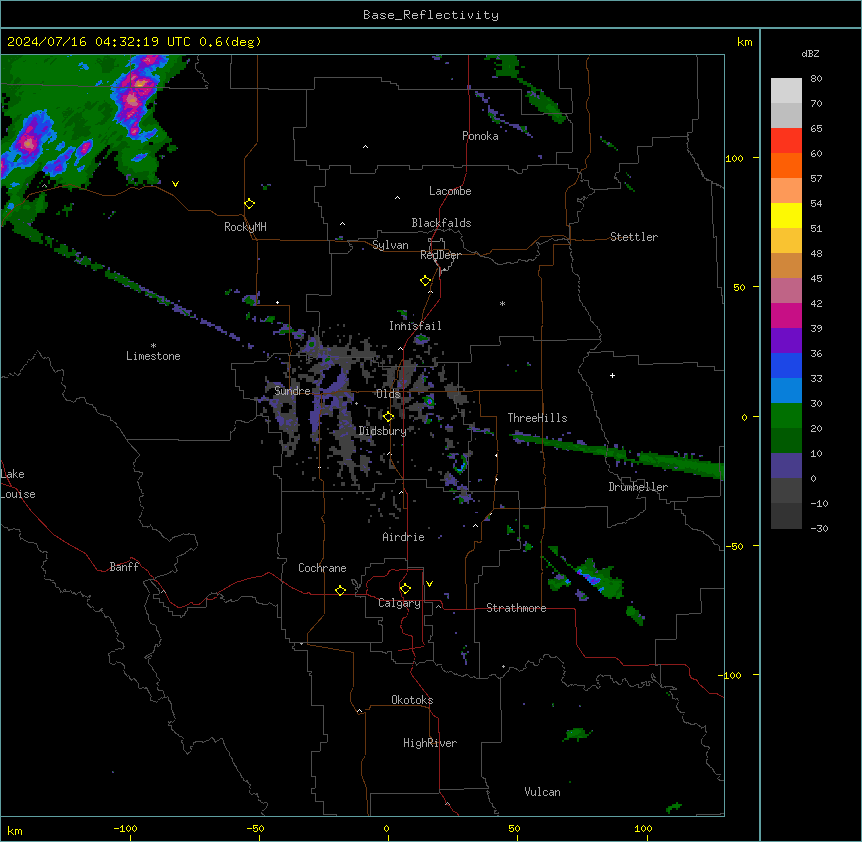862x842 pixels.
Task: Click the intense storm cell in northwest corner
Action: click(x=132, y=98)
